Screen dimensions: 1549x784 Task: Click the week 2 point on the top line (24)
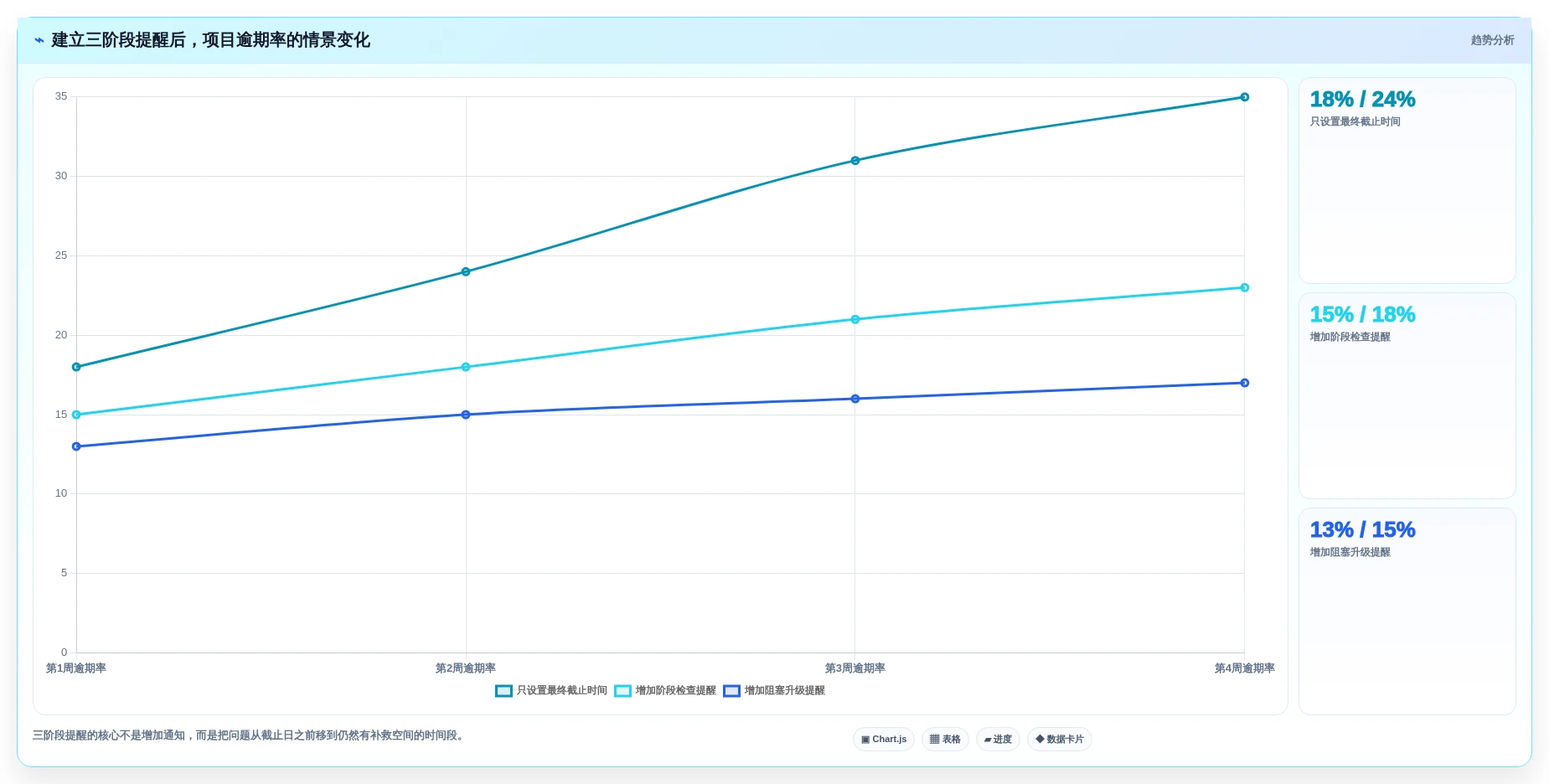point(466,271)
